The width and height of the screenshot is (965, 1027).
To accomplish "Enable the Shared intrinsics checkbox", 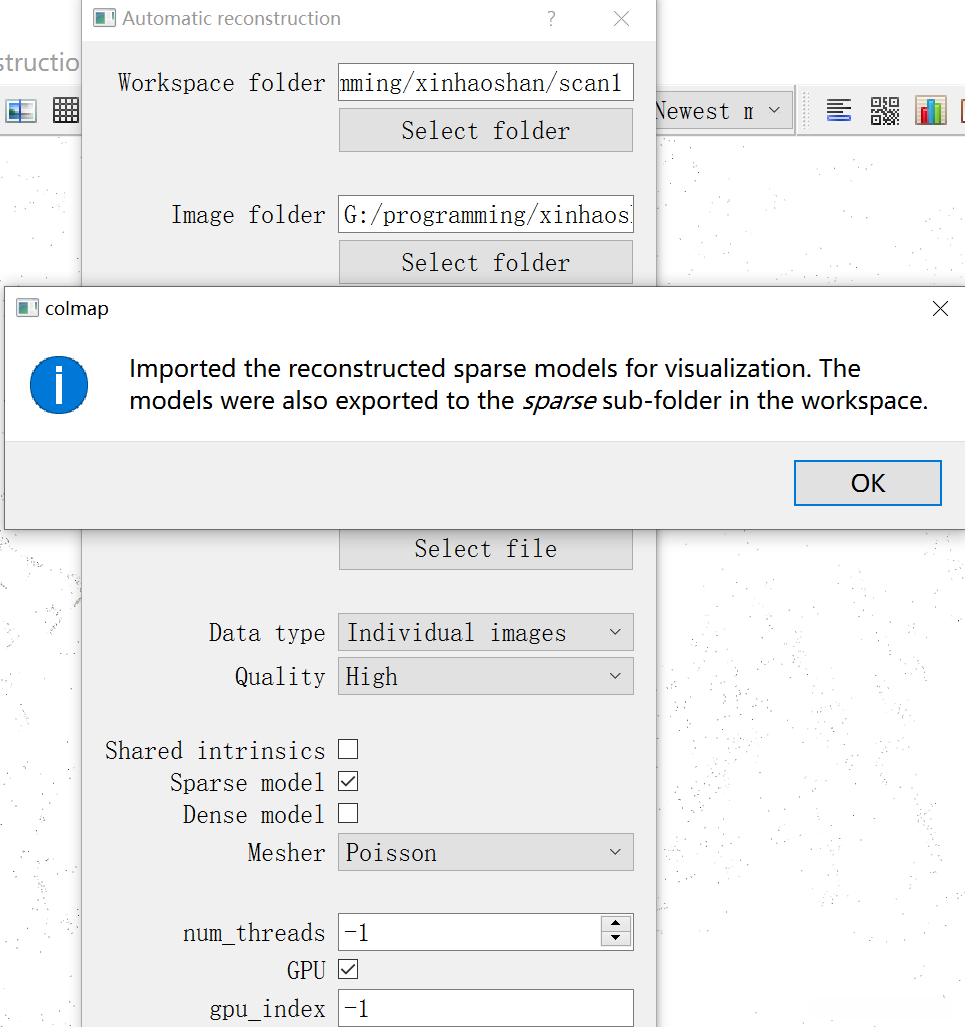I will click(348, 749).
